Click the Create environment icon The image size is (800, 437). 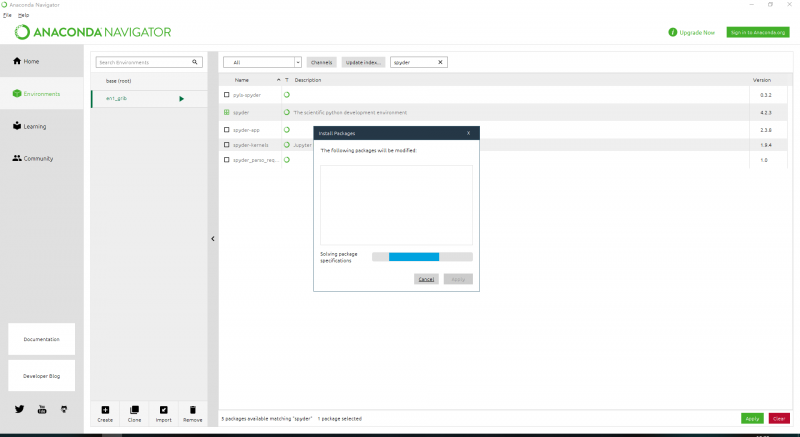click(105, 409)
